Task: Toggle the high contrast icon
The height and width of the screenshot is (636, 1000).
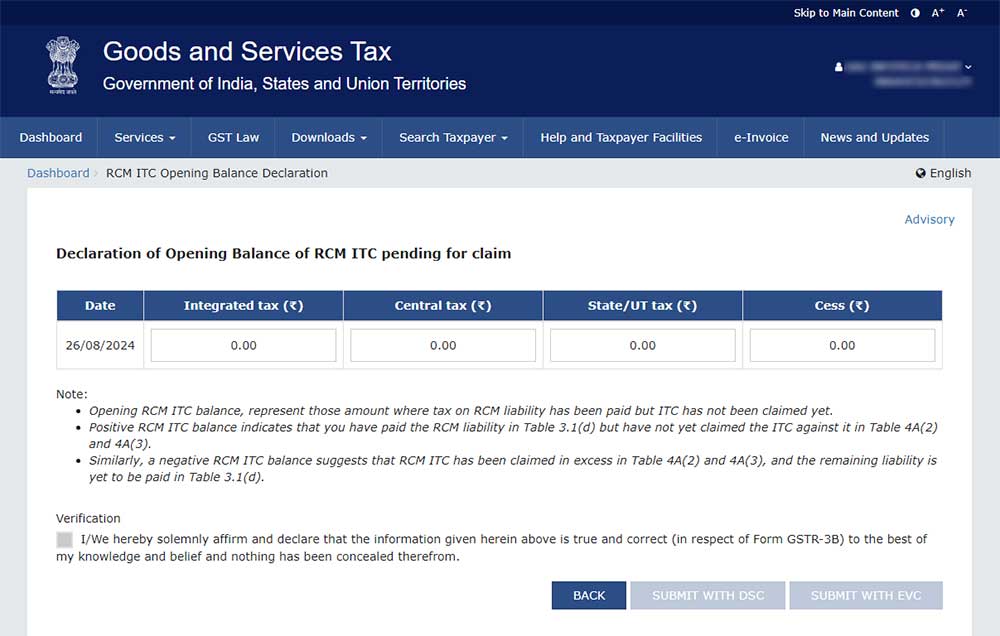Action: tap(915, 13)
